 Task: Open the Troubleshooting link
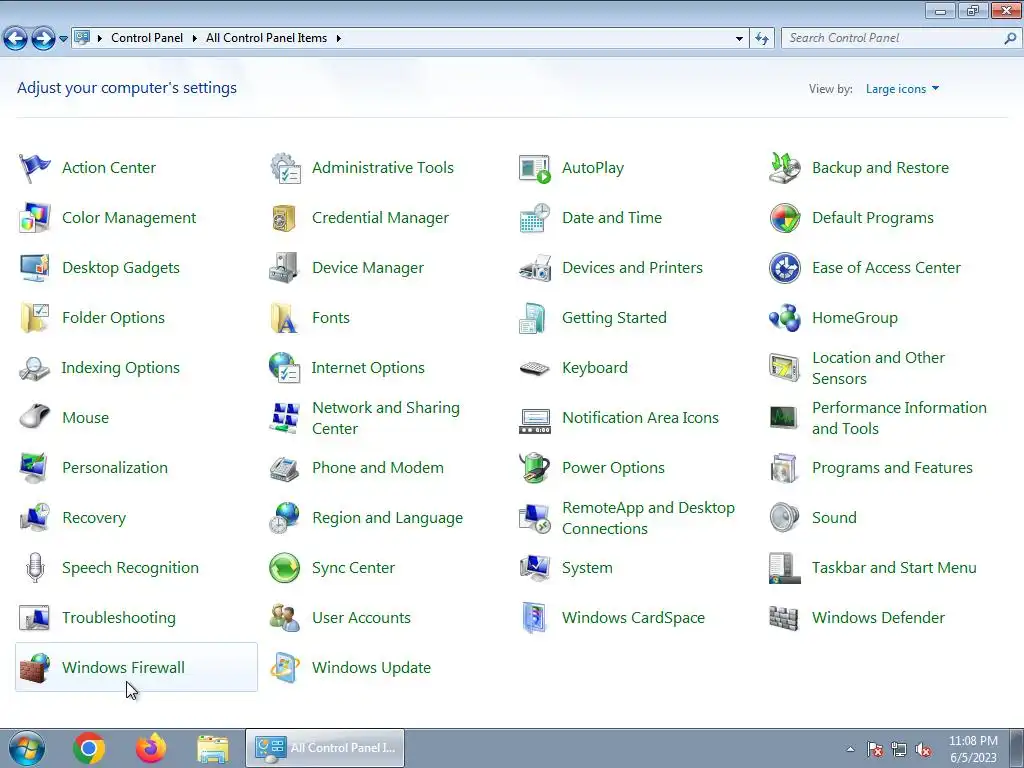point(119,618)
